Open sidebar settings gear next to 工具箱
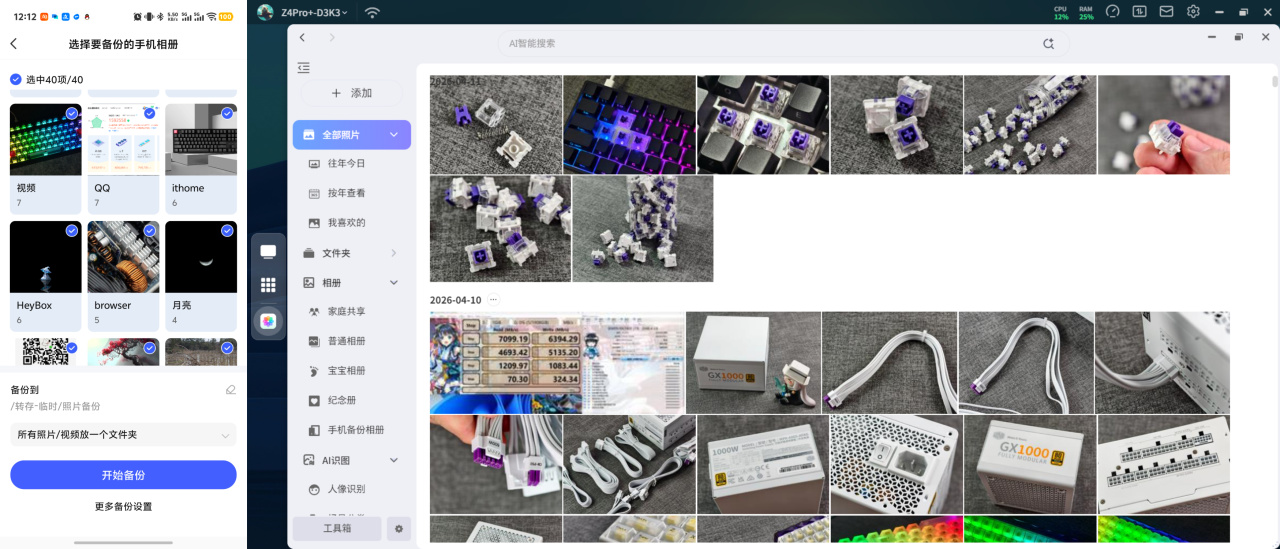The height and width of the screenshot is (549, 1280). pos(400,528)
